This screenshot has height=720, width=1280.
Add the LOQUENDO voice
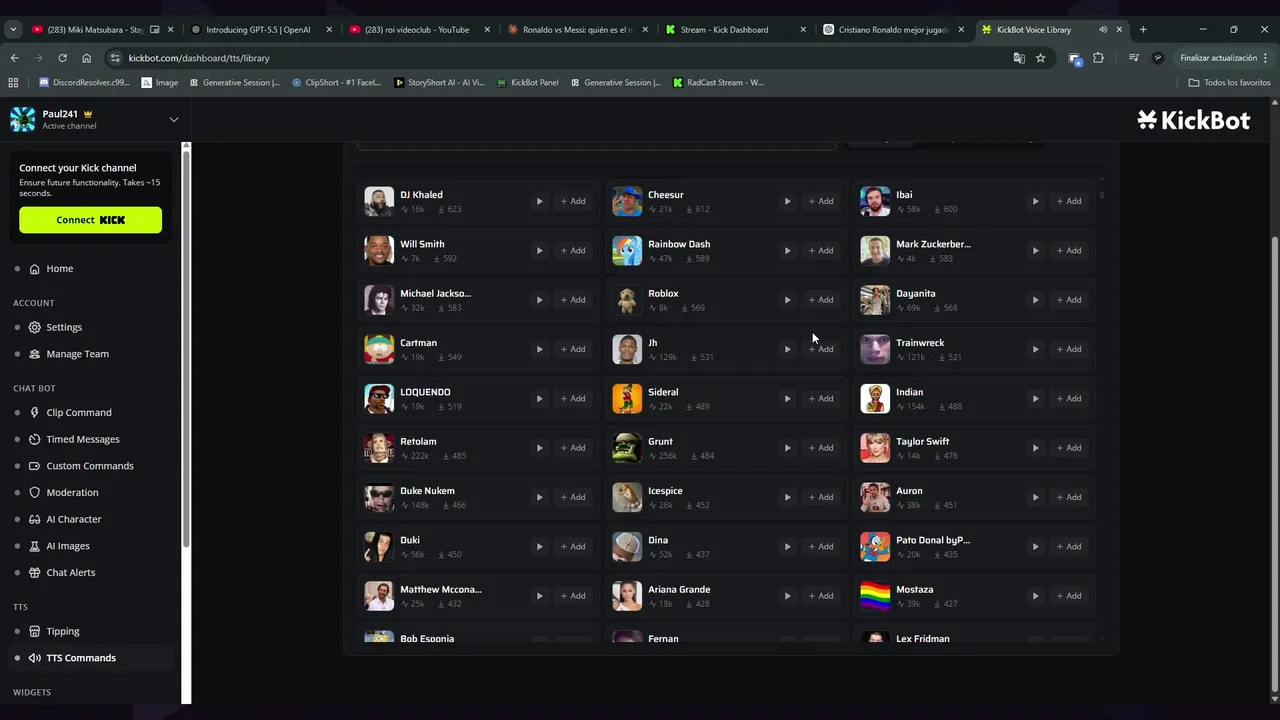click(573, 398)
